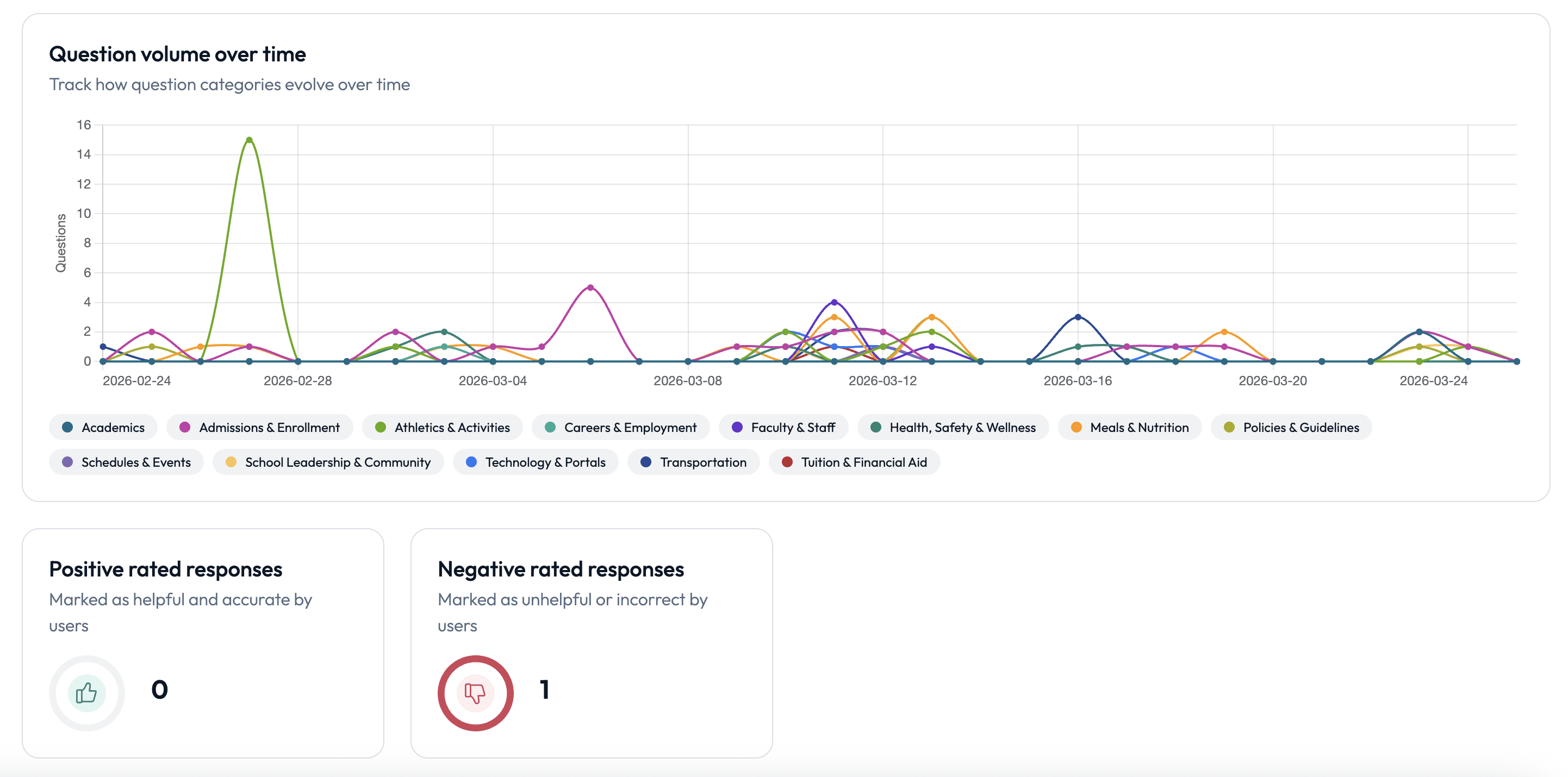Toggle Transportation legend item
The height and width of the screenshot is (777, 1568).
(694, 462)
